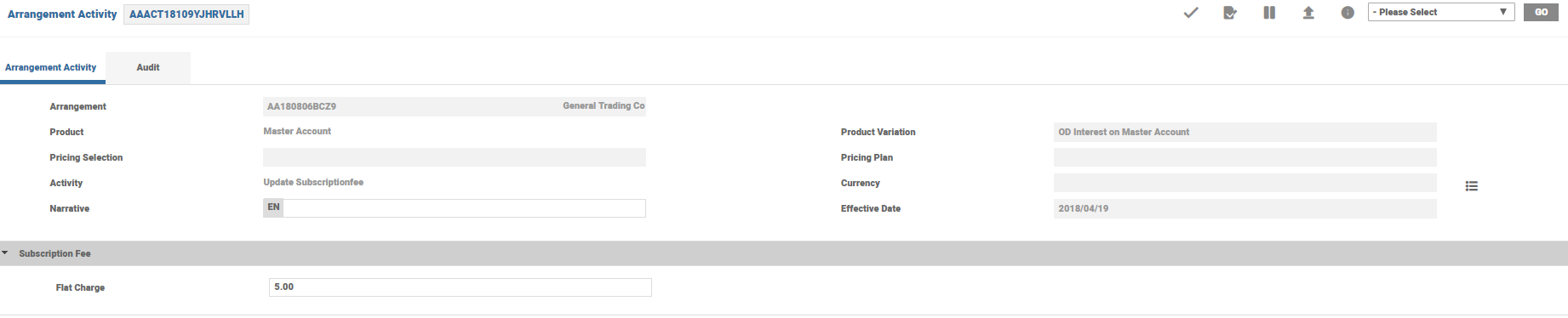Viewport: 1568px width, 318px height.
Task: Click into the Narrative text field
Action: tap(464, 208)
